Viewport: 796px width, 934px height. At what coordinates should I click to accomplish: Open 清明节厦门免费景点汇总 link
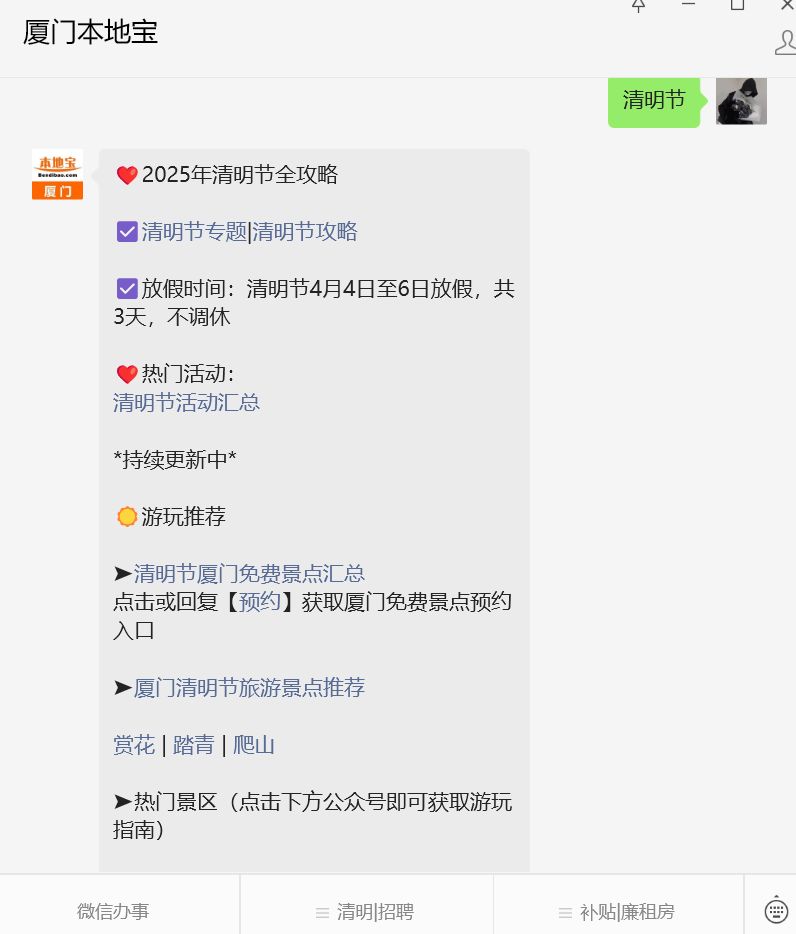coord(249,574)
